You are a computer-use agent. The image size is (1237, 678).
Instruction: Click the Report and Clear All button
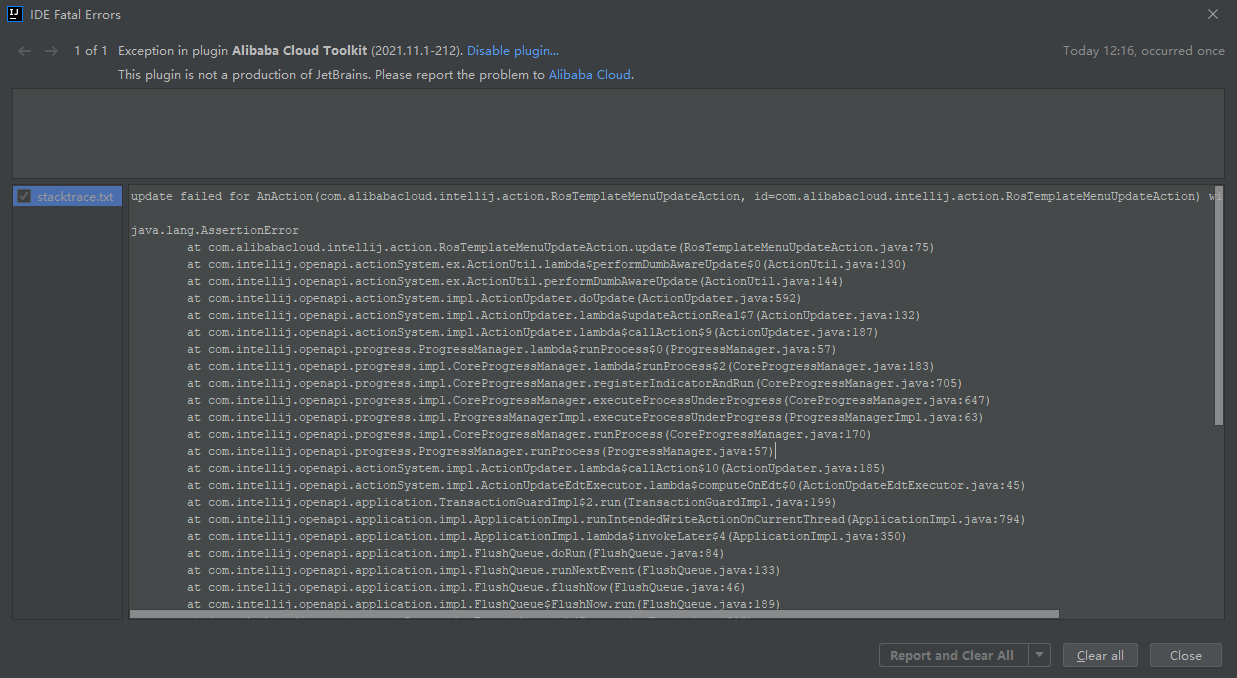coord(952,655)
